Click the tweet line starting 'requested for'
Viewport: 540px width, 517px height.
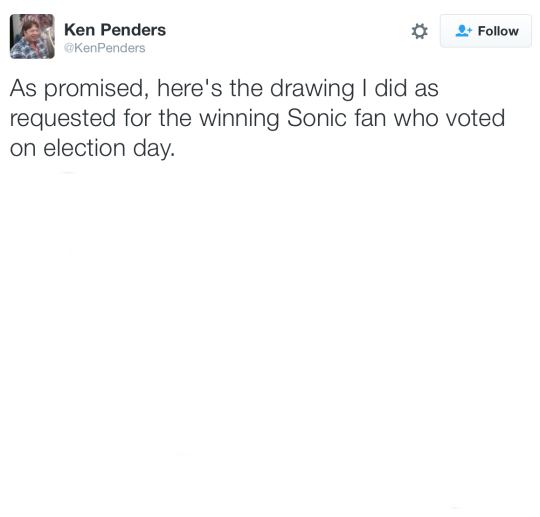[x=257, y=118]
